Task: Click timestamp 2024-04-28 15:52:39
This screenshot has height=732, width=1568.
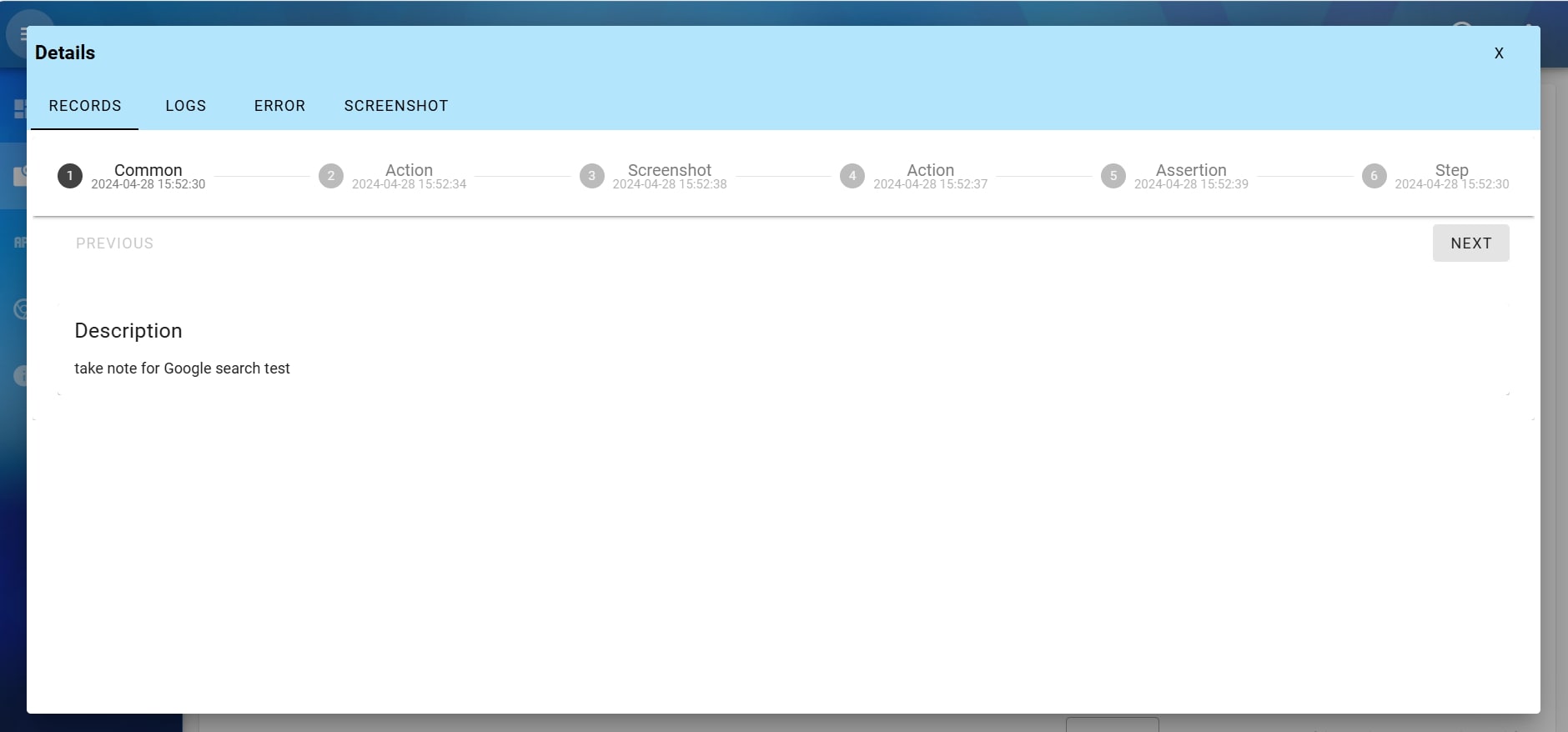Action: click(1191, 184)
